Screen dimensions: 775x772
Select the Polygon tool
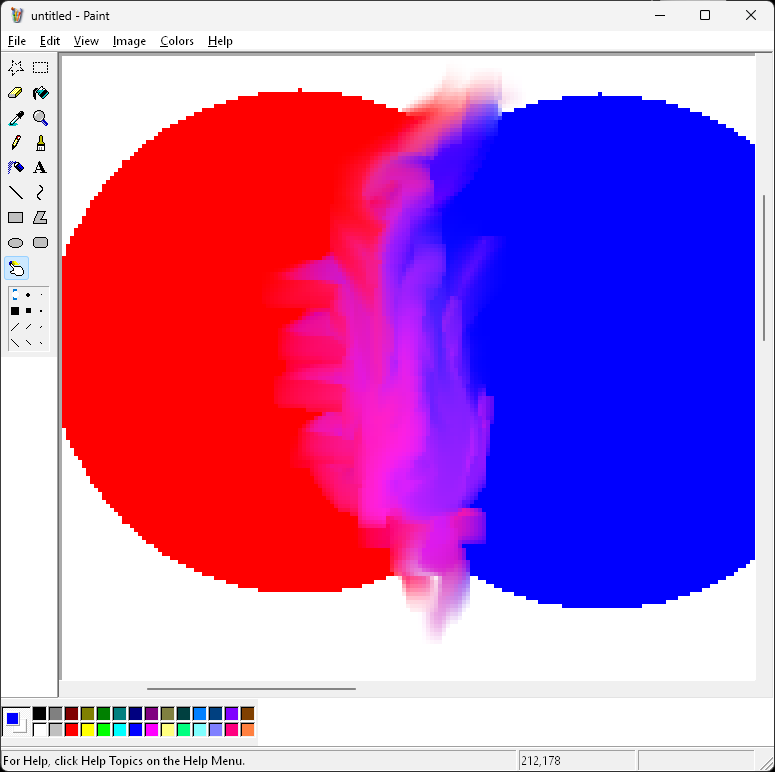point(41,217)
